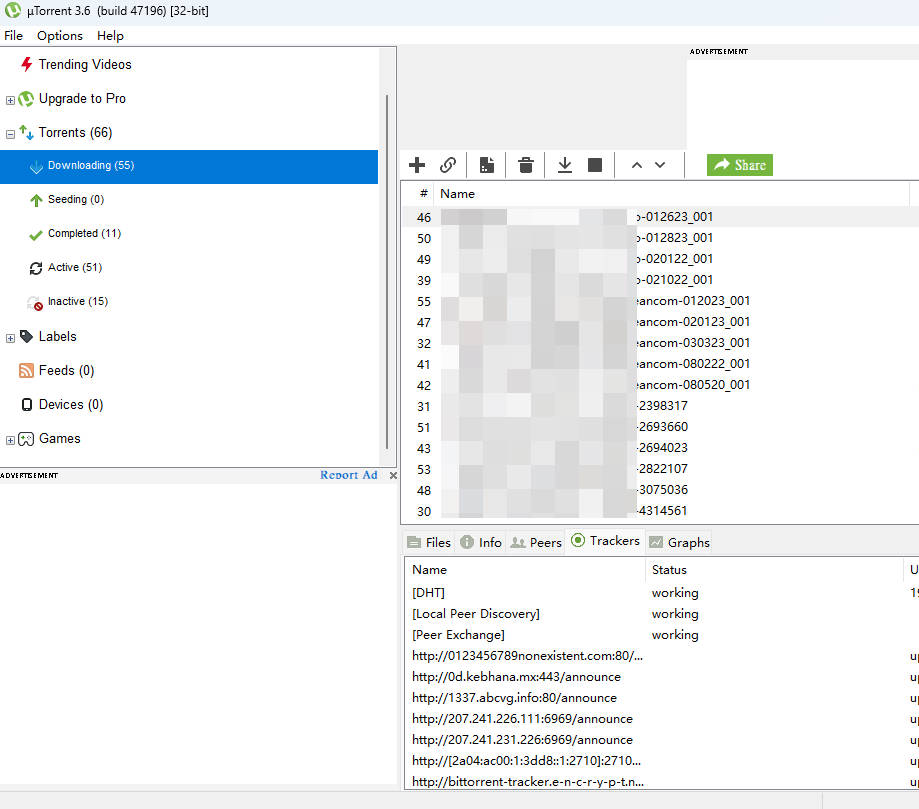The height and width of the screenshot is (809, 919).
Task: Expand the Labels tree node
Action: pos(11,338)
